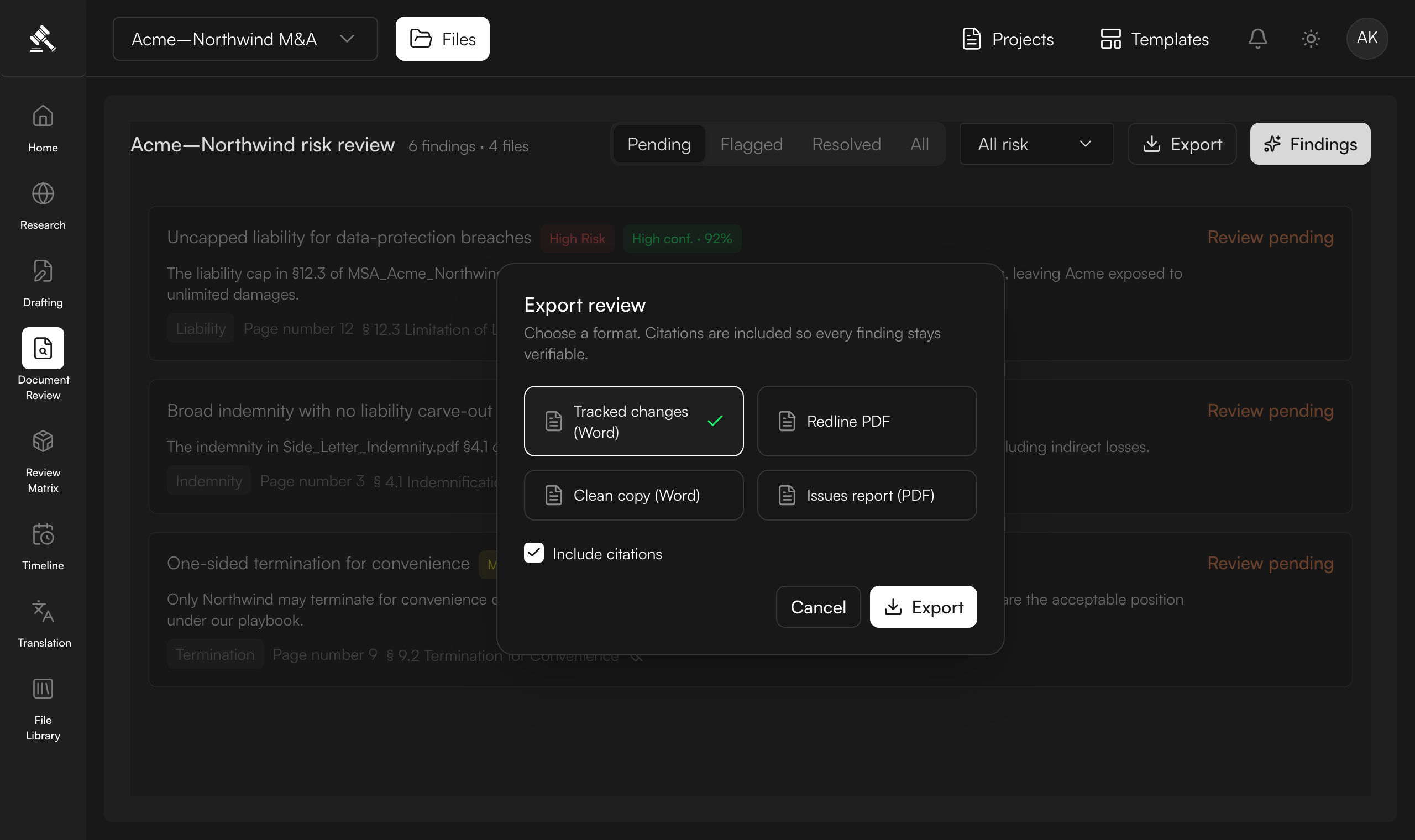This screenshot has width=1415, height=840.
Task: Click the Page number 12 citation
Action: (298, 328)
